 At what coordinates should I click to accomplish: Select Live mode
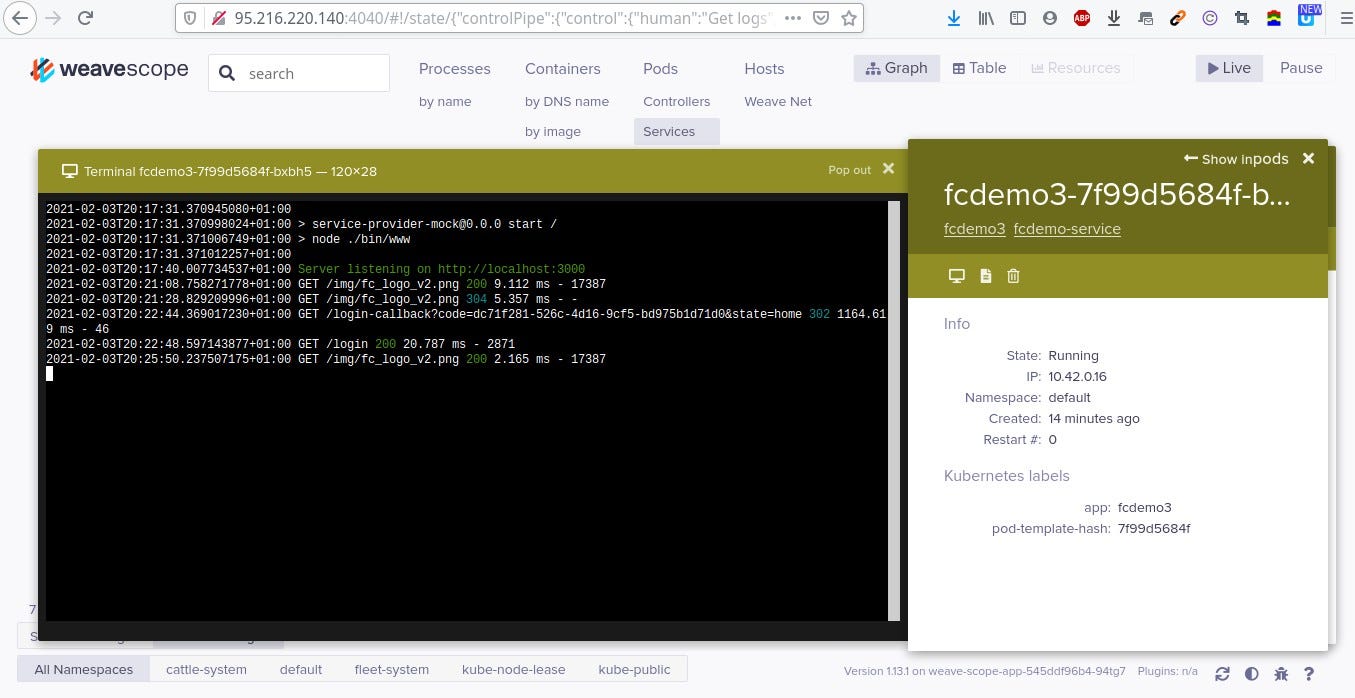pos(1229,68)
